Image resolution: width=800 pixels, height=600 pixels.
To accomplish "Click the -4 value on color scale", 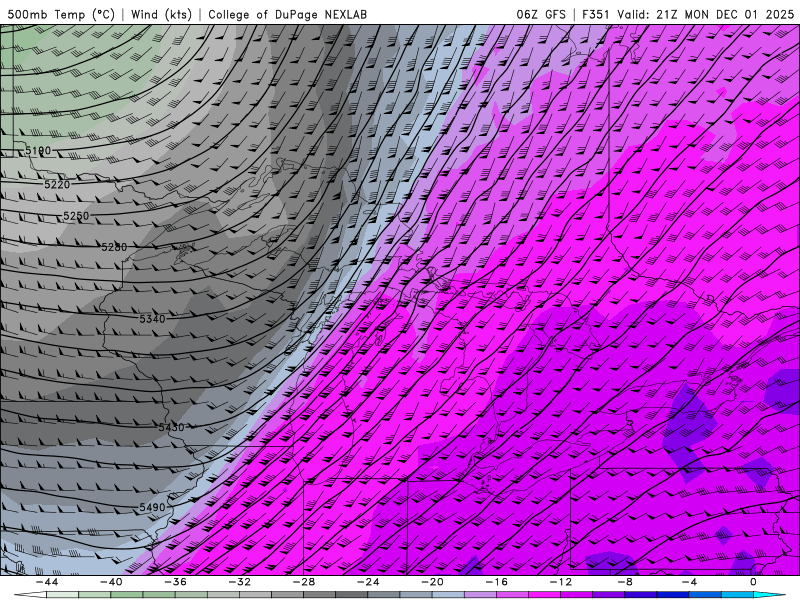I will 689,582.
